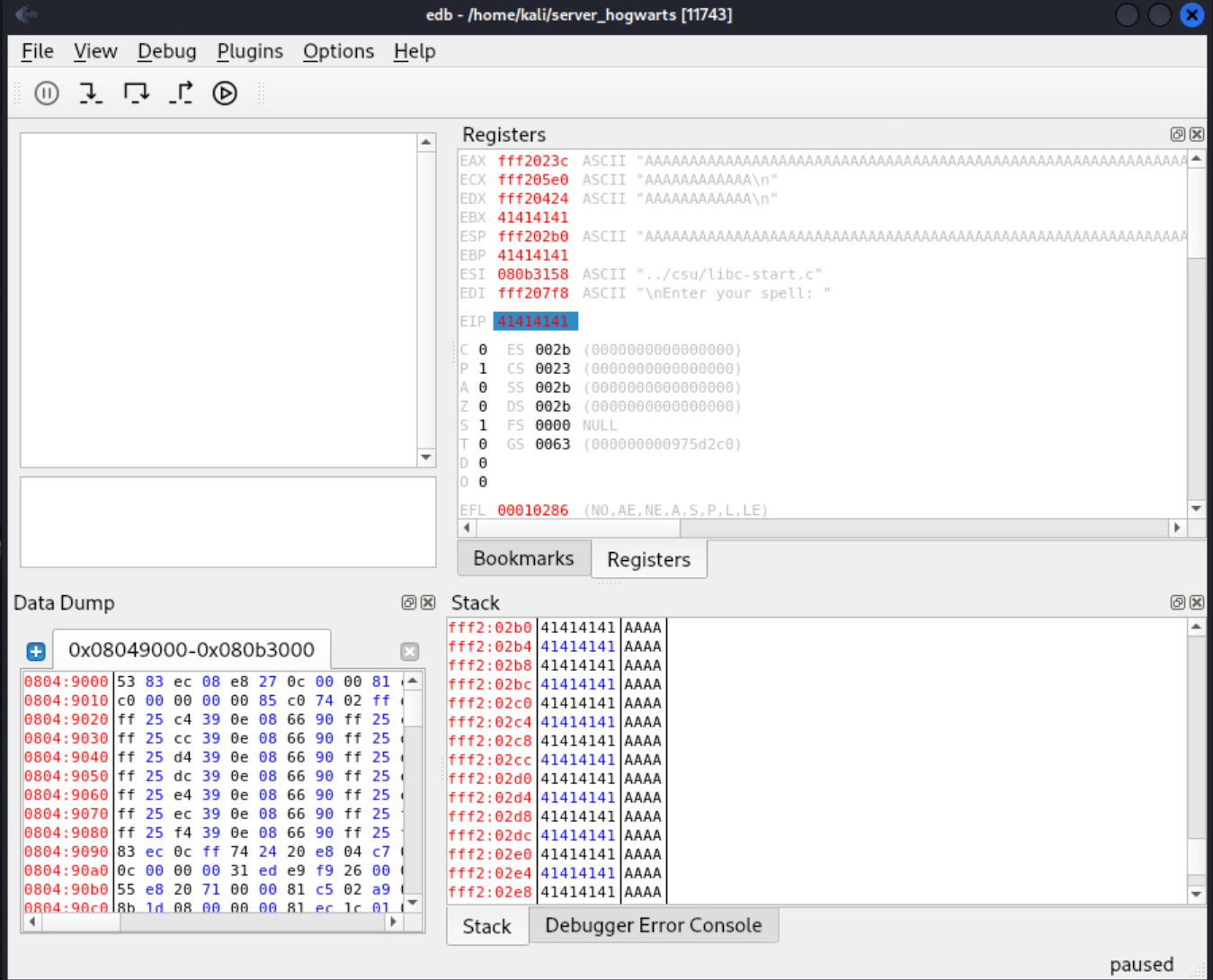Select stack address fff2:02e8
Screen dimensions: 1213x980
coord(490,892)
